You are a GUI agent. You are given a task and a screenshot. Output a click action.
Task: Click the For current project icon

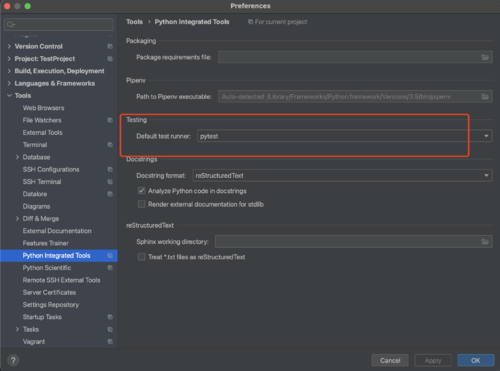click(x=250, y=22)
